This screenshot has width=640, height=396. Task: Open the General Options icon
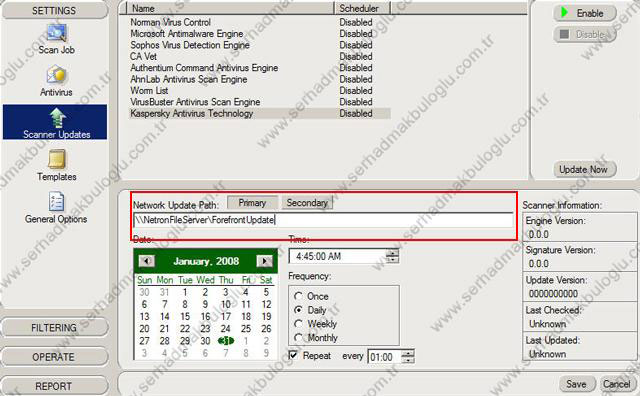click(x=56, y=207)
